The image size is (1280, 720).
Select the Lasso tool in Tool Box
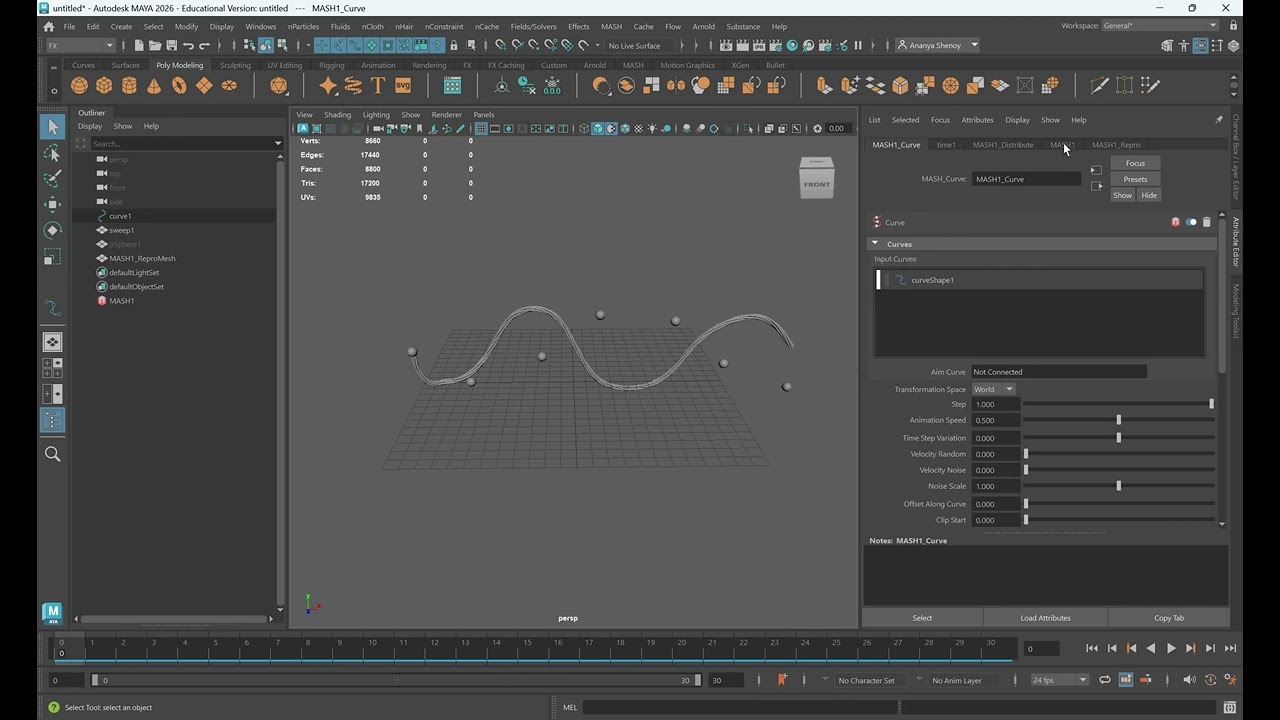[x=52, y=153]
